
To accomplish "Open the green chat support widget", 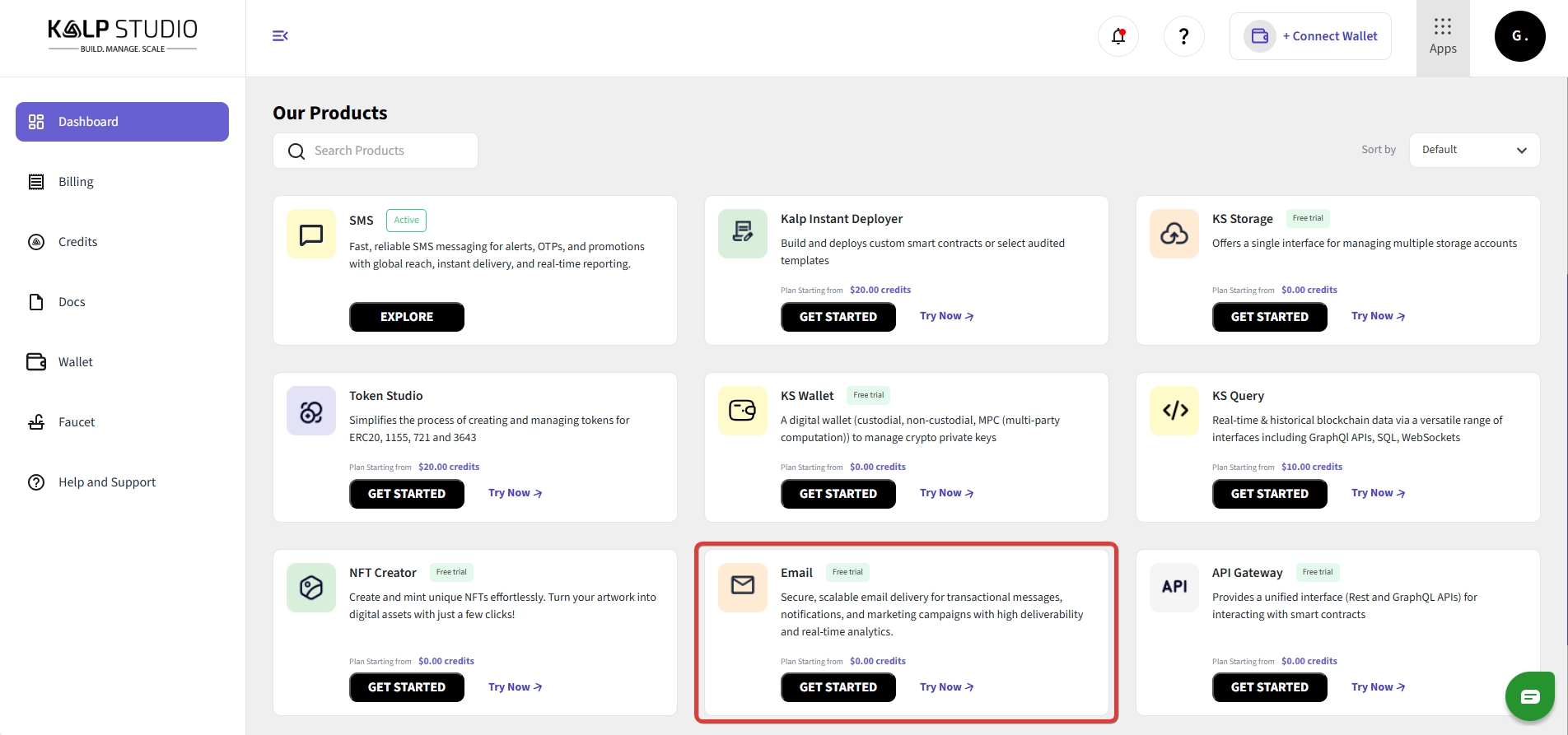I will click(x=1529, y=696).
